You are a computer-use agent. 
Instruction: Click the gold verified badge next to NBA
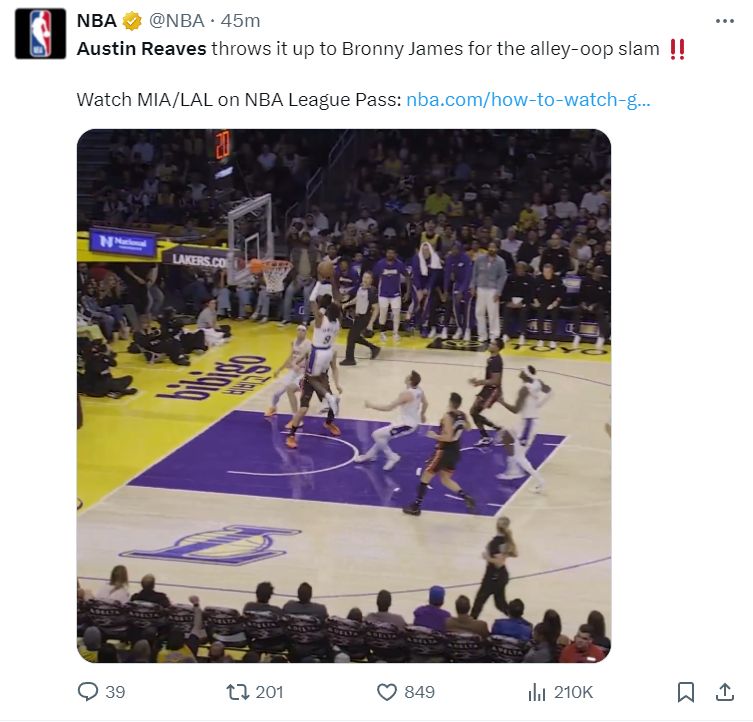[131, 21]
